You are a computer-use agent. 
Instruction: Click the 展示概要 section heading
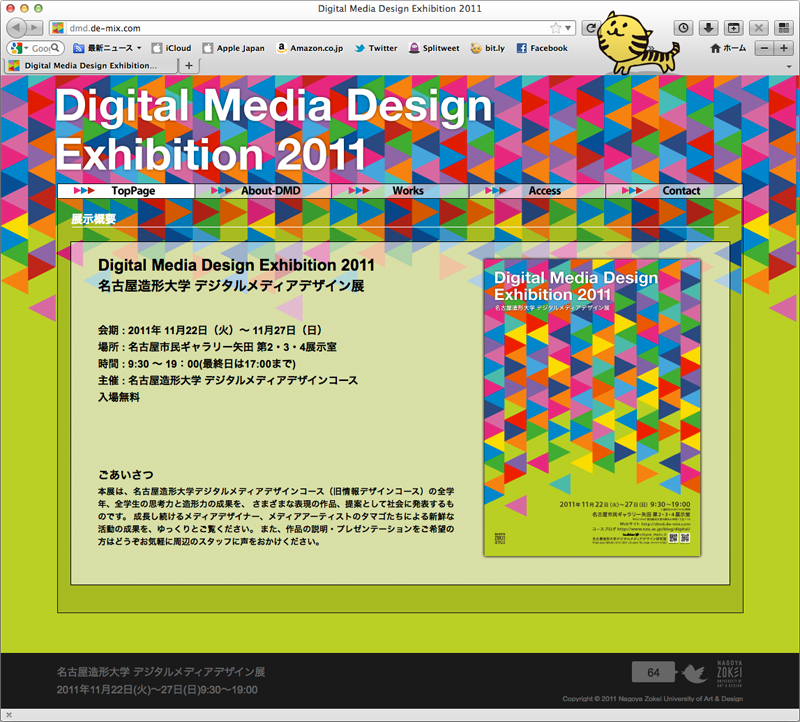click(x=93, y=219)
